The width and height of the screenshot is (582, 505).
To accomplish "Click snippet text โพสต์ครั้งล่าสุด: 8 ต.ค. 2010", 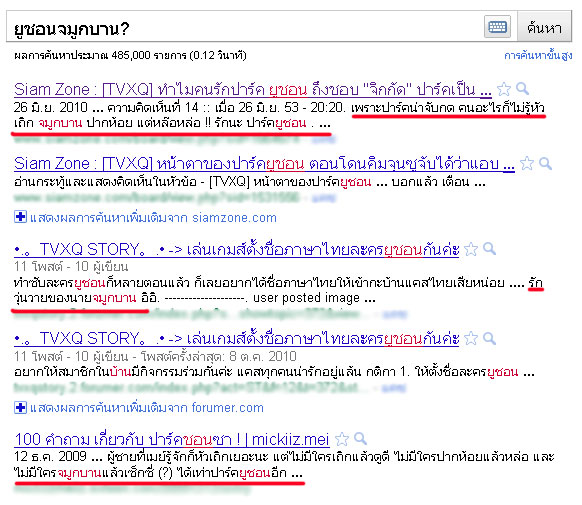I will click(219, 357).
